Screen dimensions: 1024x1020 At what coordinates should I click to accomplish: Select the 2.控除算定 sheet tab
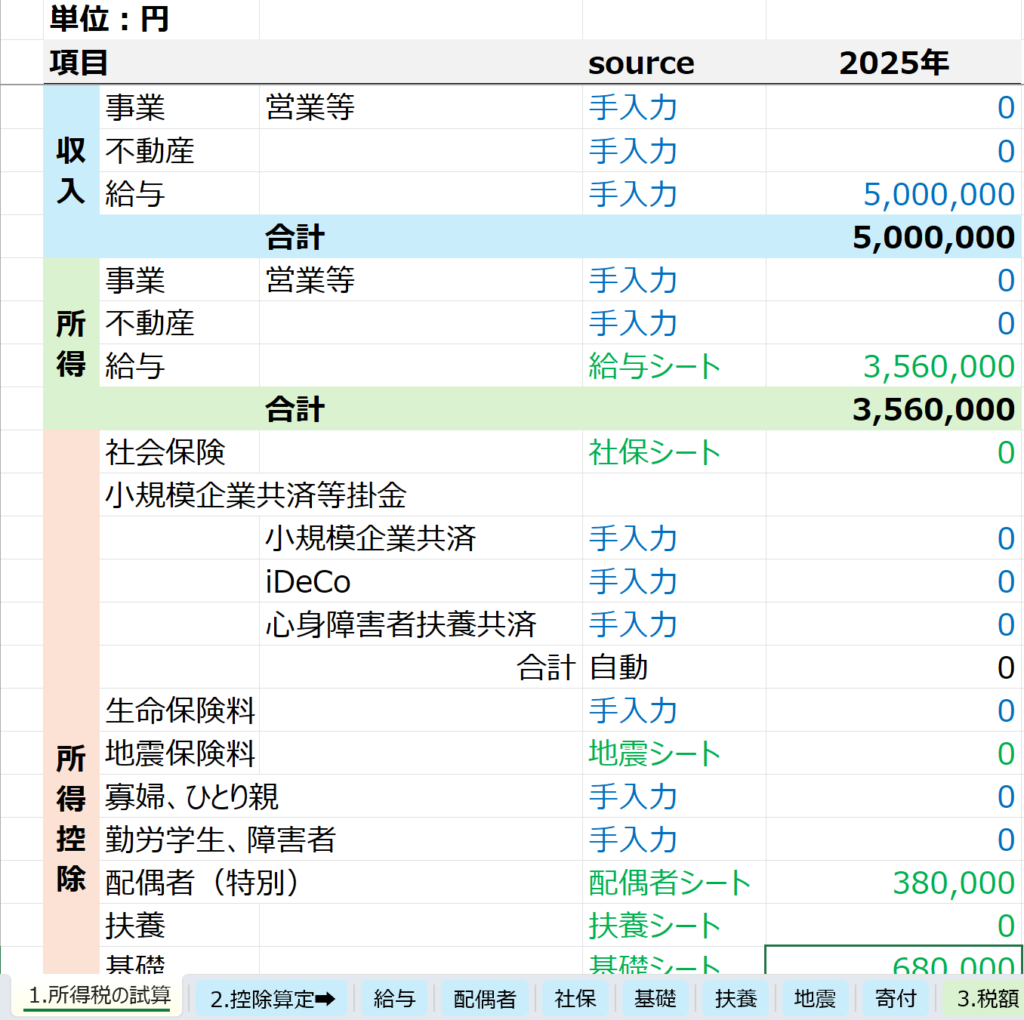click(272, 998)
